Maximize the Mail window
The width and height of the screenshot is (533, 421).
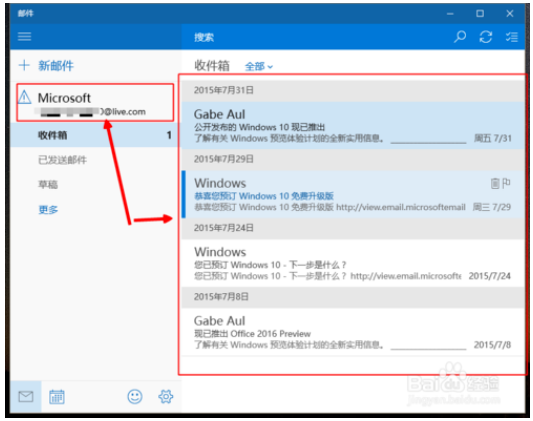[x=480, y=14]
